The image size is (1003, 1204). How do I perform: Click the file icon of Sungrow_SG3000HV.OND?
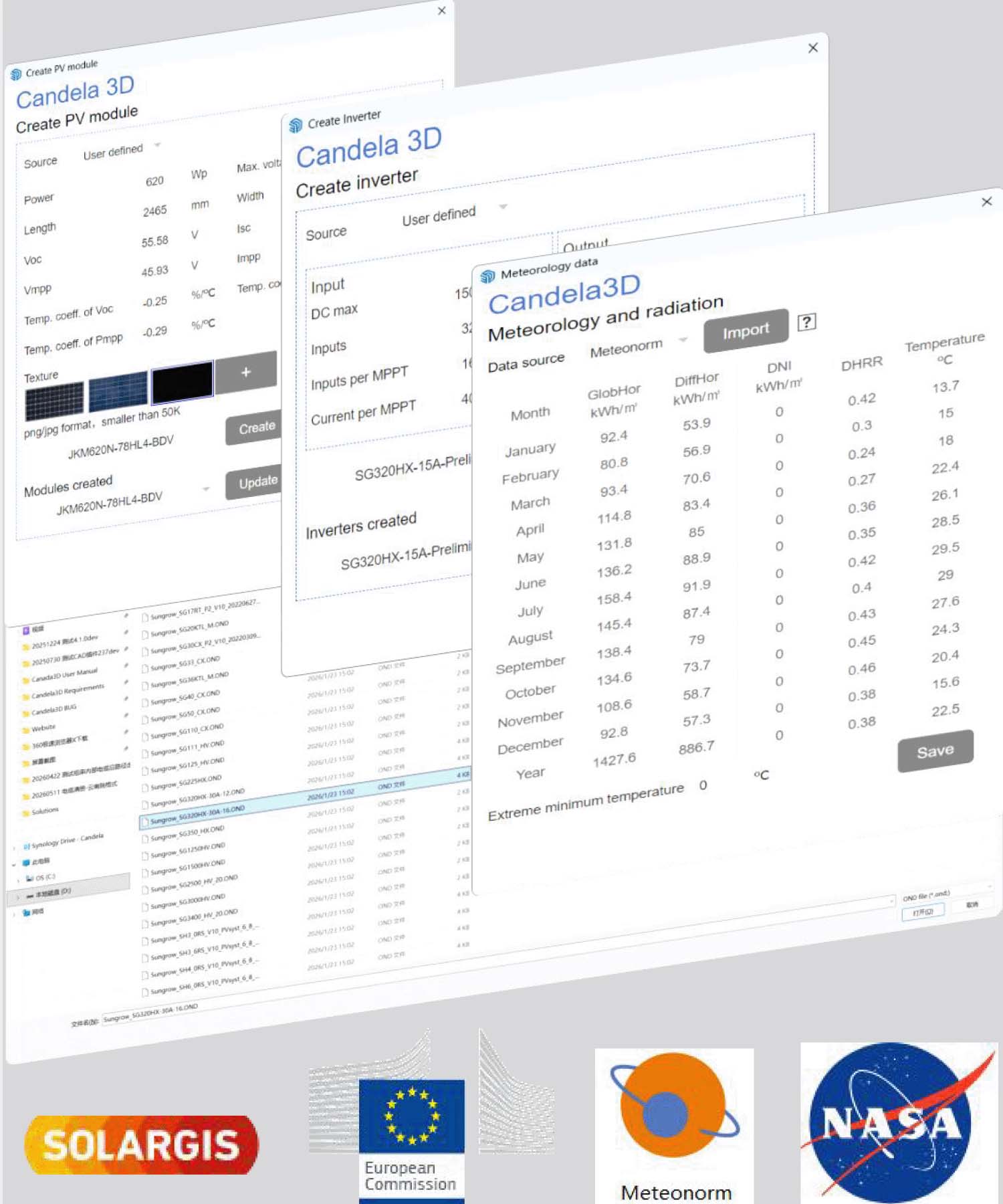click(145, 906)
